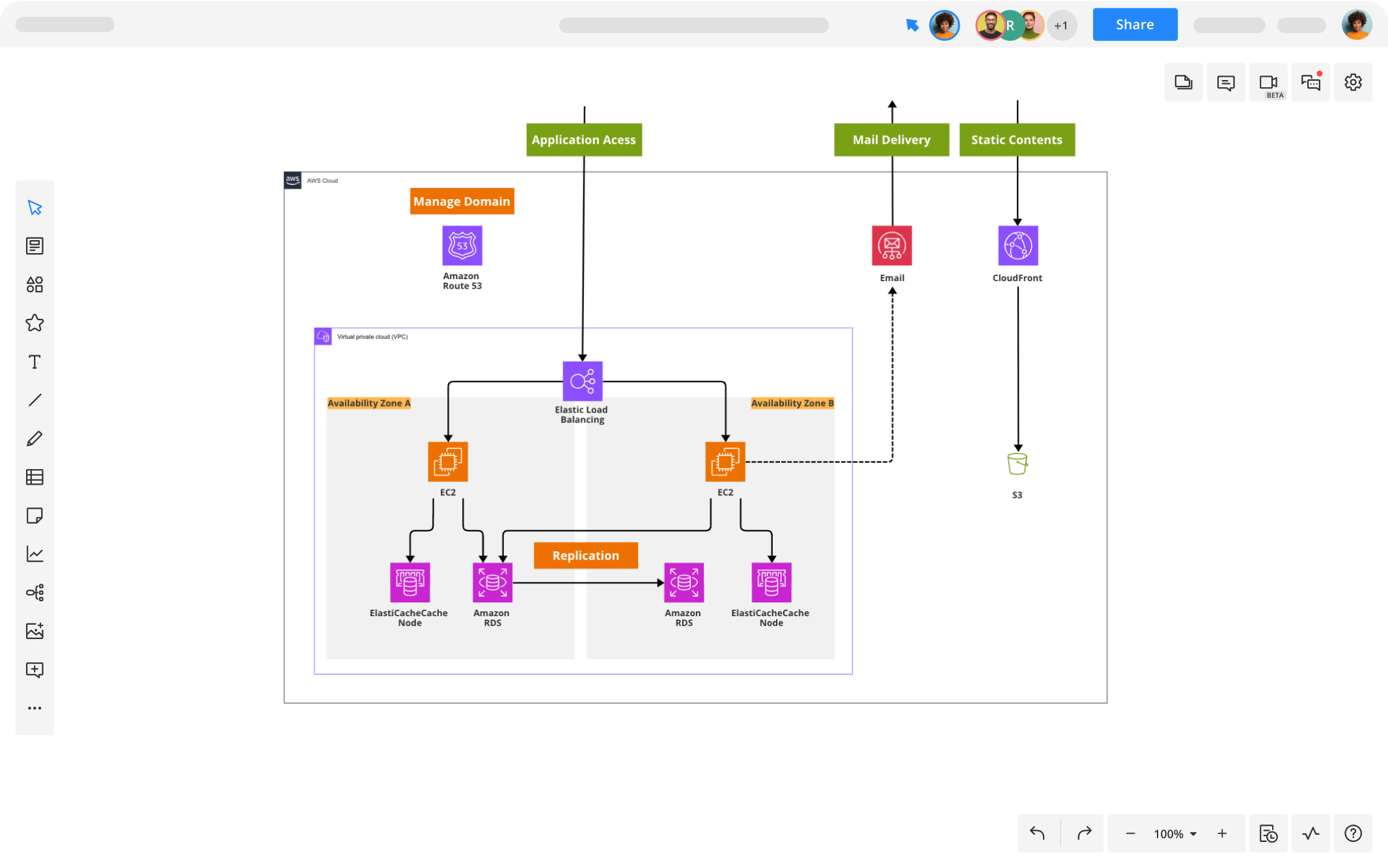The height and width of the screenshot is (868, 1388).
Task: Switch to the cursor follow mode arrow
Action: (912, 25)
